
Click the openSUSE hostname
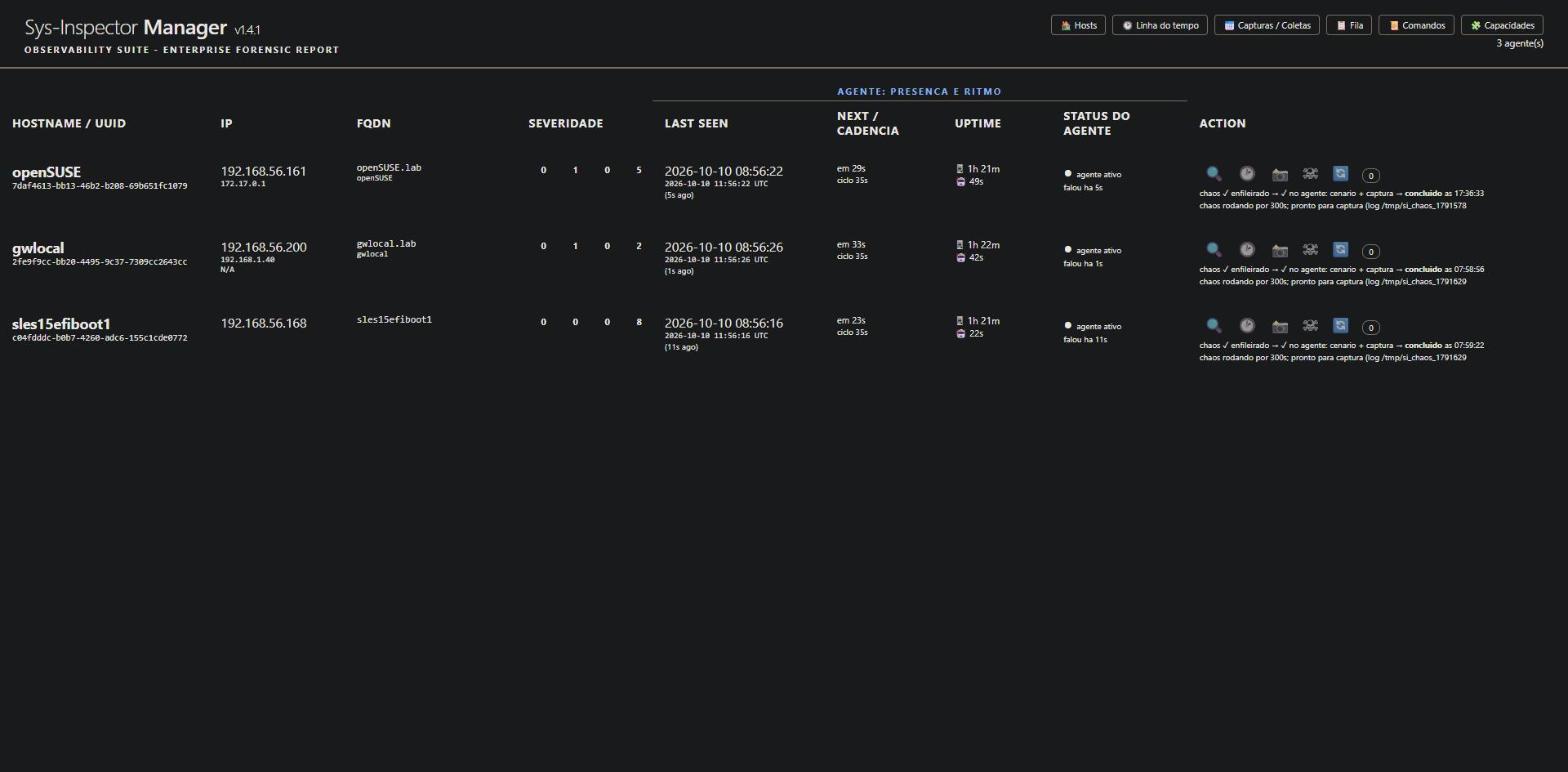point(46,172)
